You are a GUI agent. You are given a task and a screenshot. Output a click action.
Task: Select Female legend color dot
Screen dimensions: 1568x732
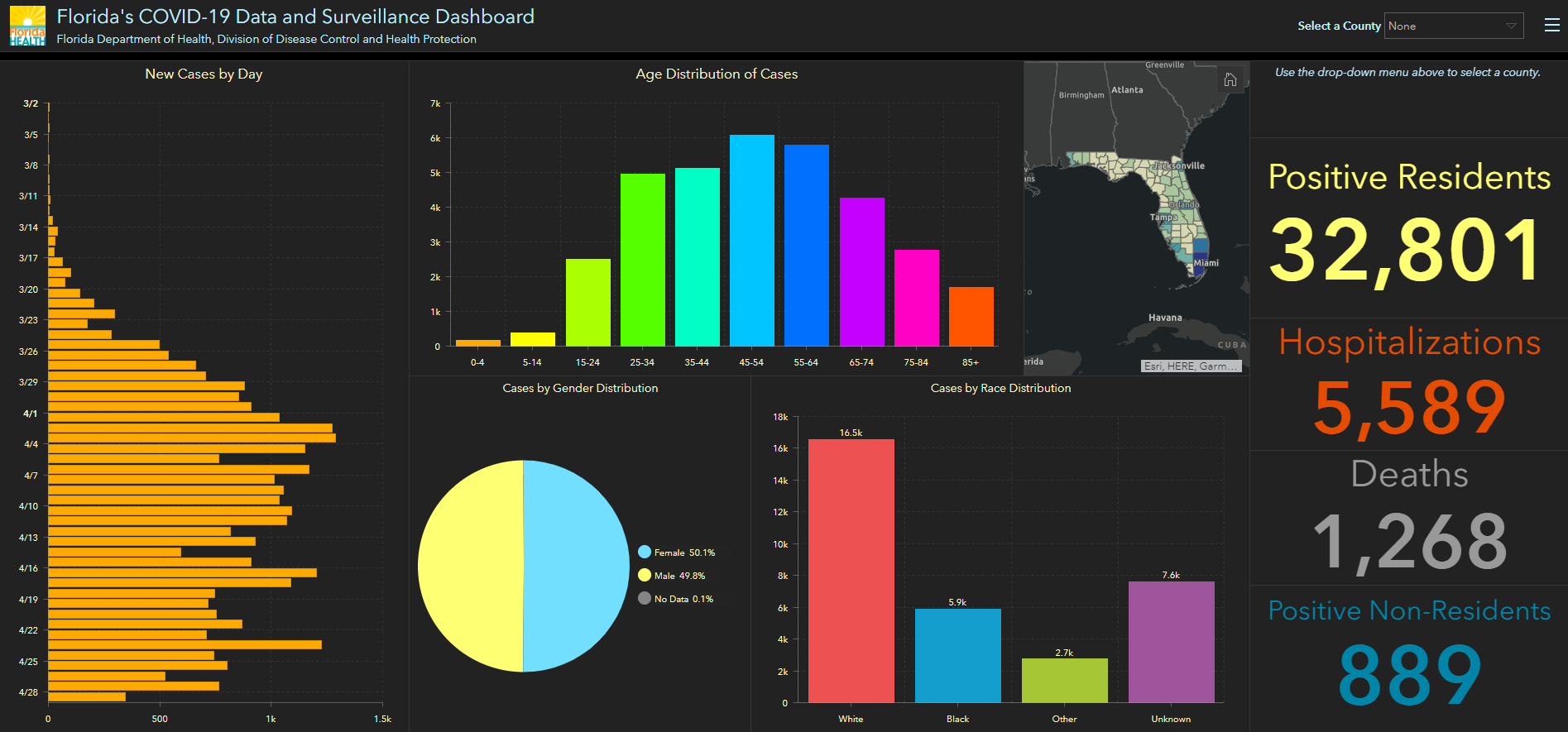click(645, 552)
